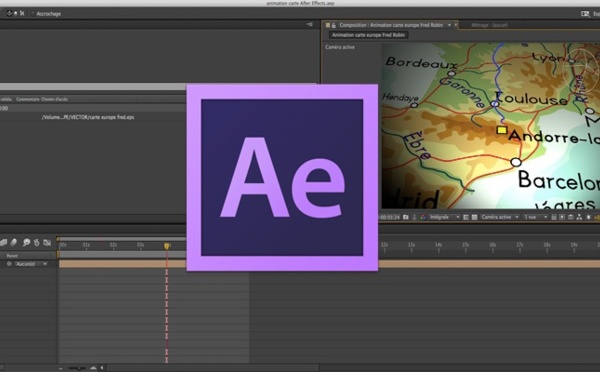Screen dimensions: 600x372
Task: Click the composition flowchart icon
Action: [579, 217]
